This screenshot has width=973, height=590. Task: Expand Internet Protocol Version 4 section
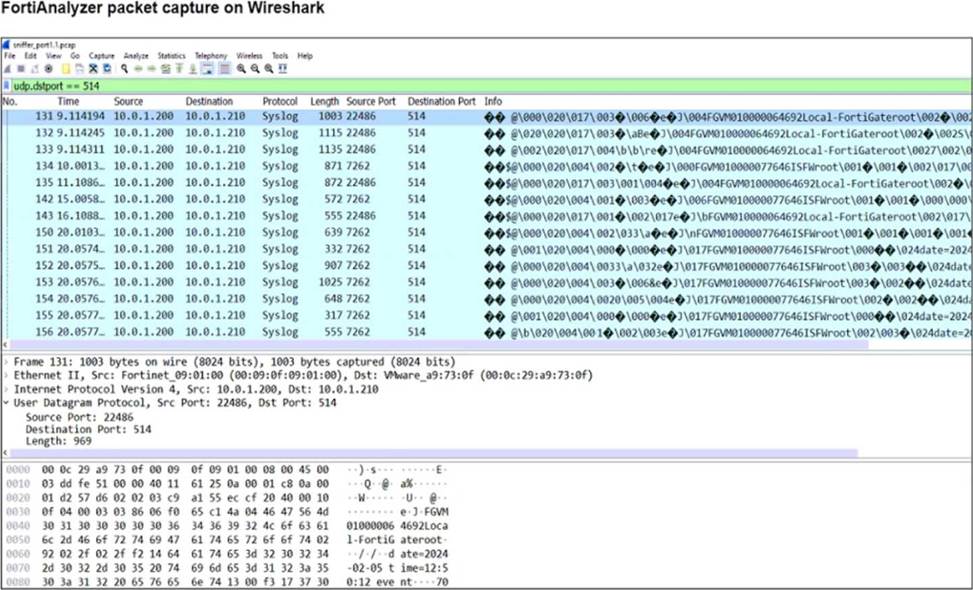tap(6, 390)
